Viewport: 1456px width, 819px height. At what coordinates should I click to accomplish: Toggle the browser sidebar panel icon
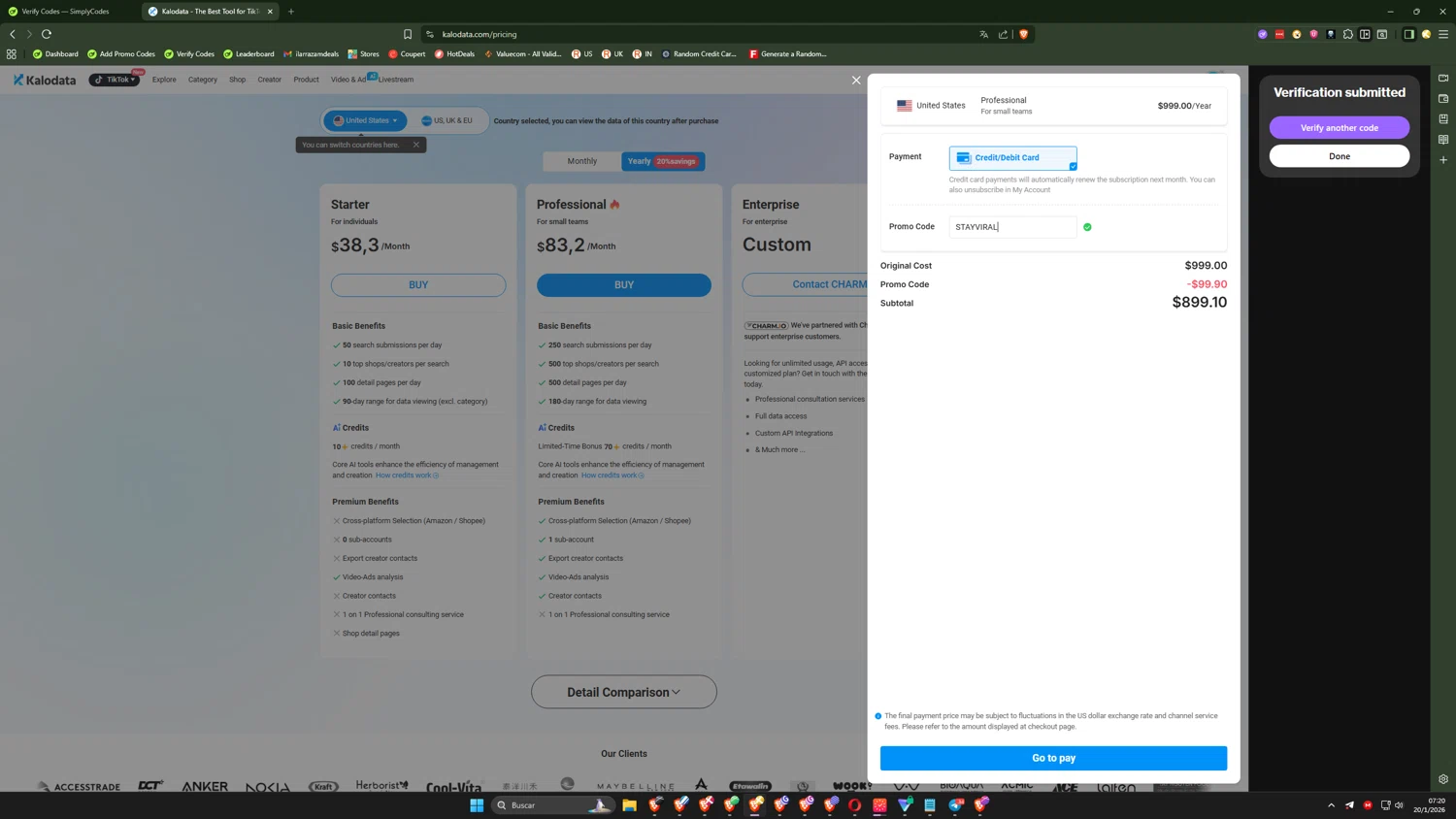coord(1408,34)
